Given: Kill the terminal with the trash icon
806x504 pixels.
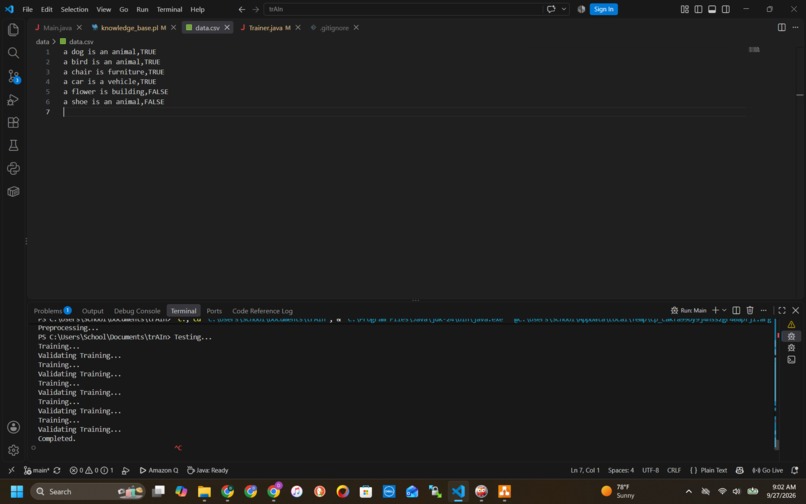Looking at the screenshot, I should 750,310.
